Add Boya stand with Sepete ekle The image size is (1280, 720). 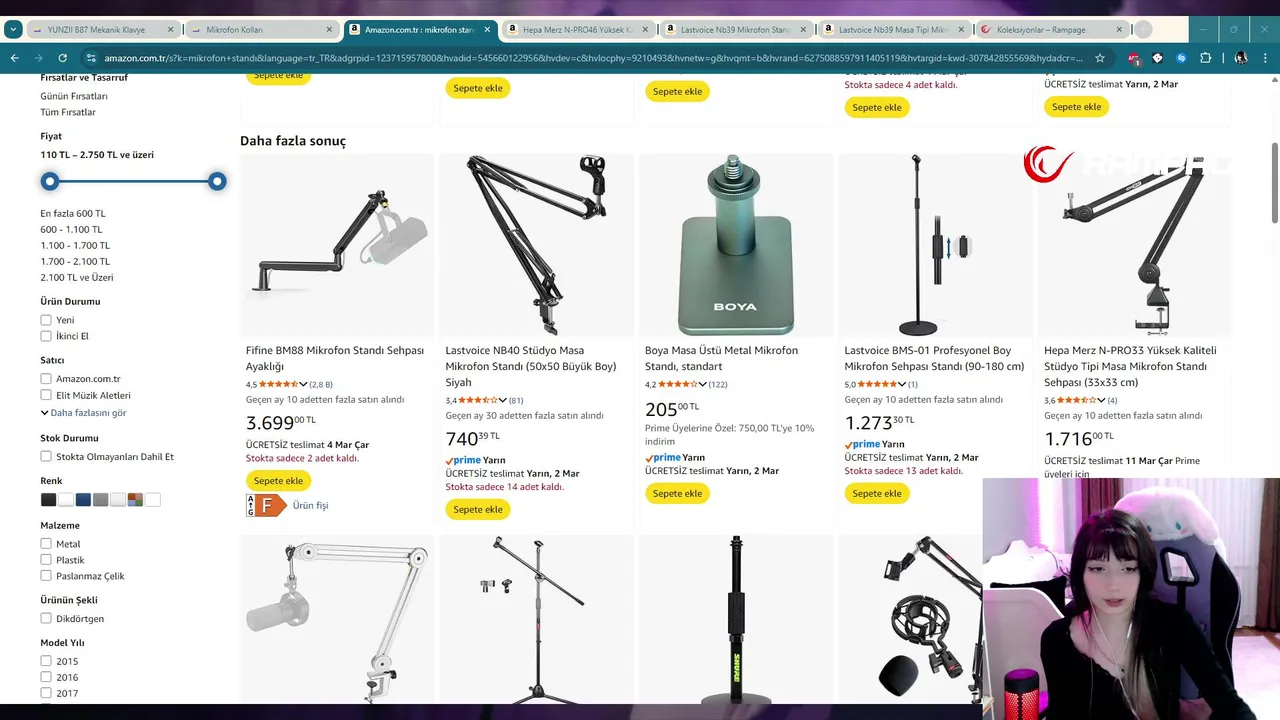coord(677,493)
